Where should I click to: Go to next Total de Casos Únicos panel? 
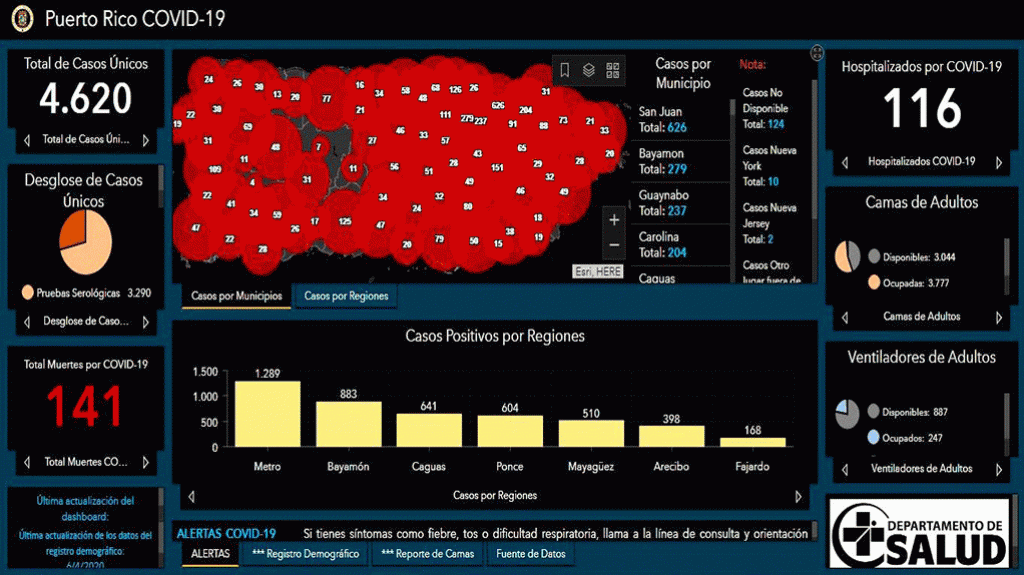click(x=145, y=140)
